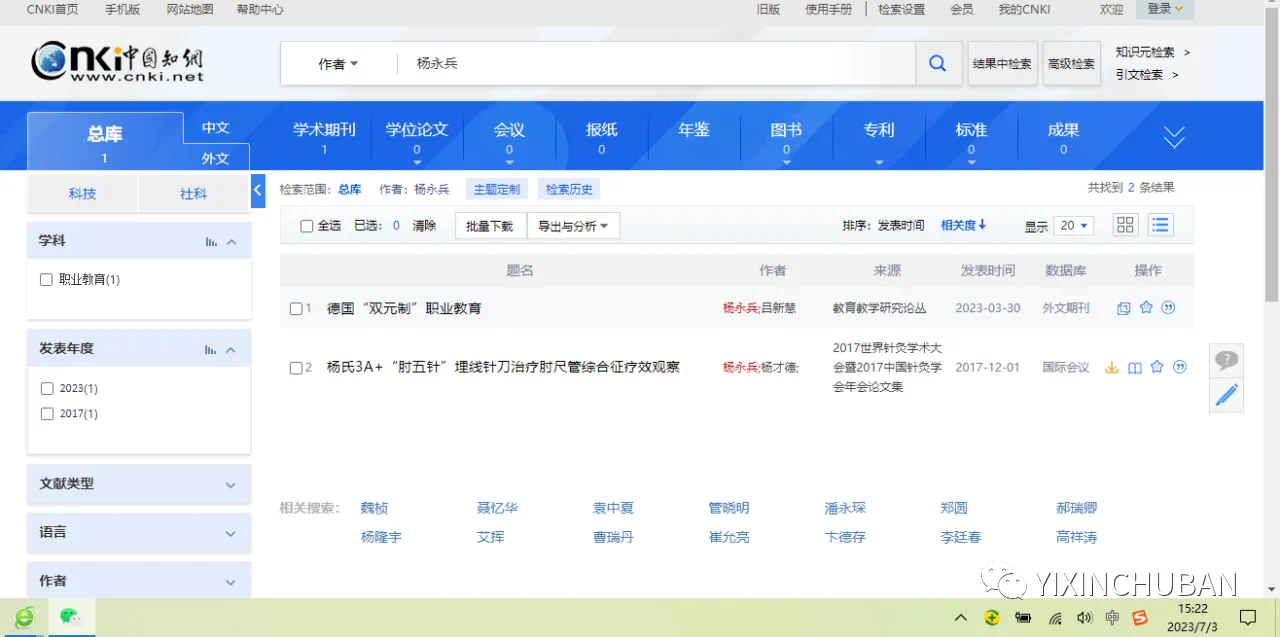Image resolution: width=1280 pixels, height=637 pixels.
Task: Open article titled 德国“双元制”职业教育
Action: click(404, 308)
